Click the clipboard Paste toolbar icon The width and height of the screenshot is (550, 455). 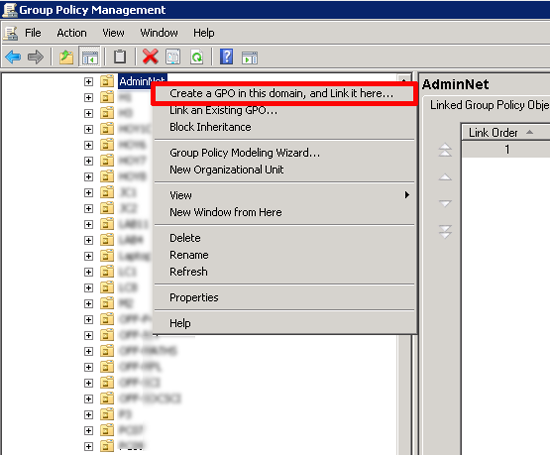[x=120, y=56]
